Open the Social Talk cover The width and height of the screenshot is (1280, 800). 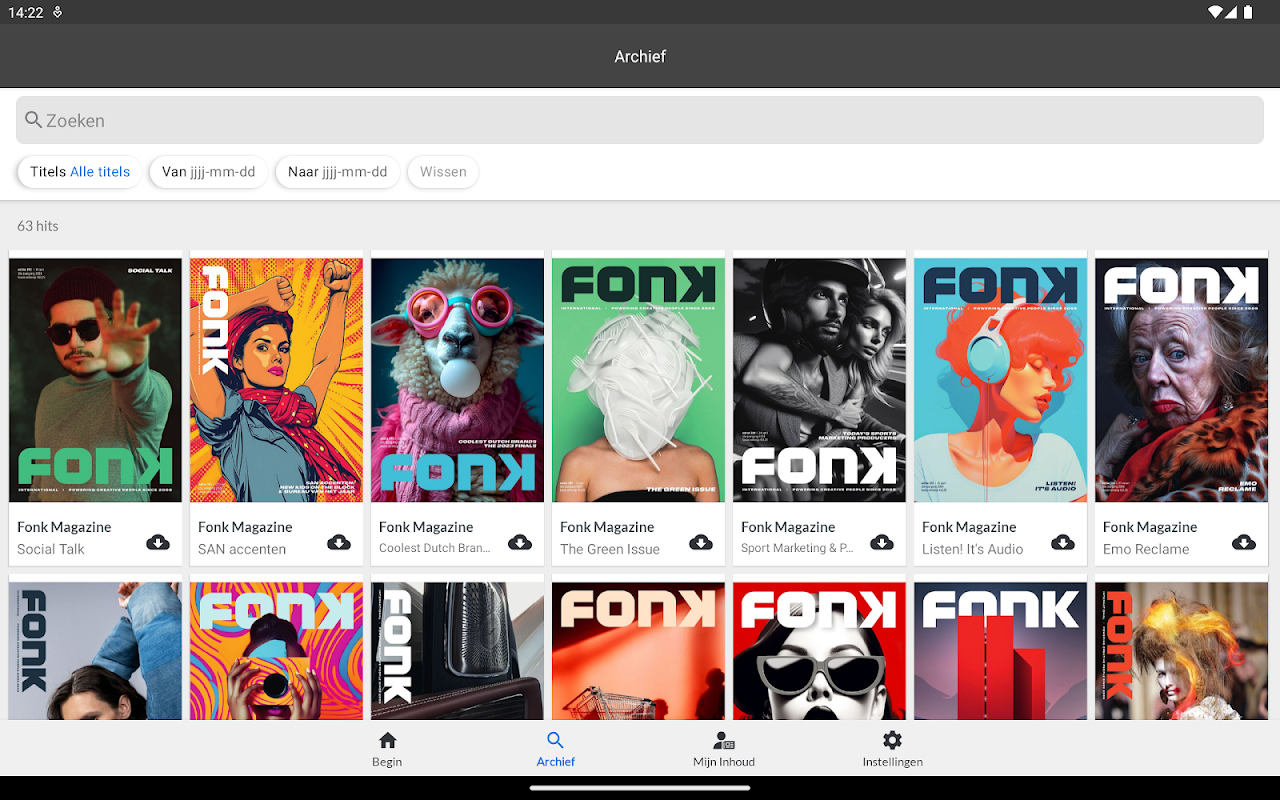coord(96,380)
